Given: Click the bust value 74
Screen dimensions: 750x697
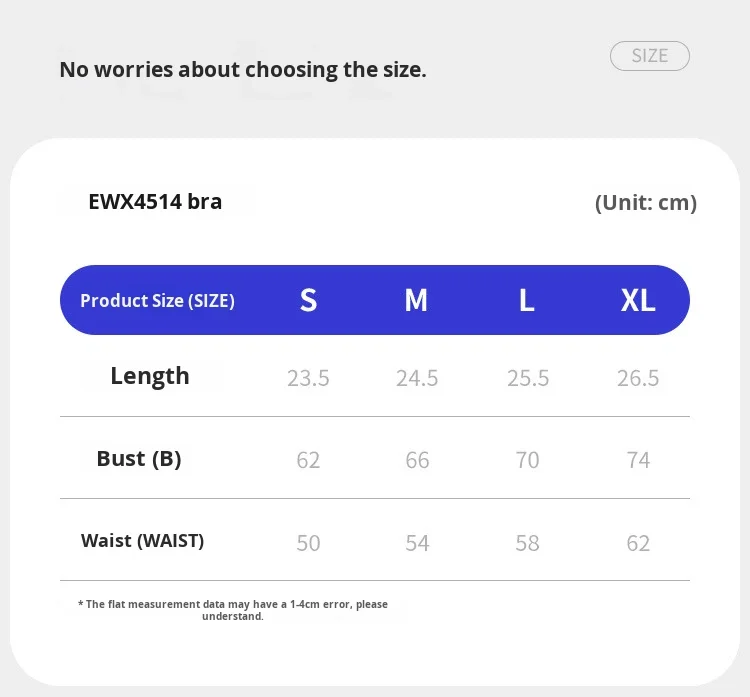Looking at the screenshot, I should (x=638, y=460).
